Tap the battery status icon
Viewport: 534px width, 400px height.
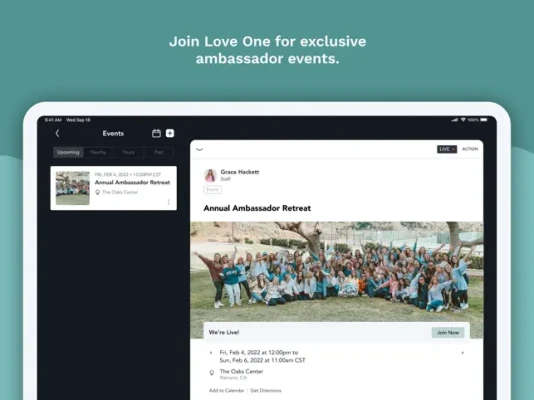click(x=484, y=120)
